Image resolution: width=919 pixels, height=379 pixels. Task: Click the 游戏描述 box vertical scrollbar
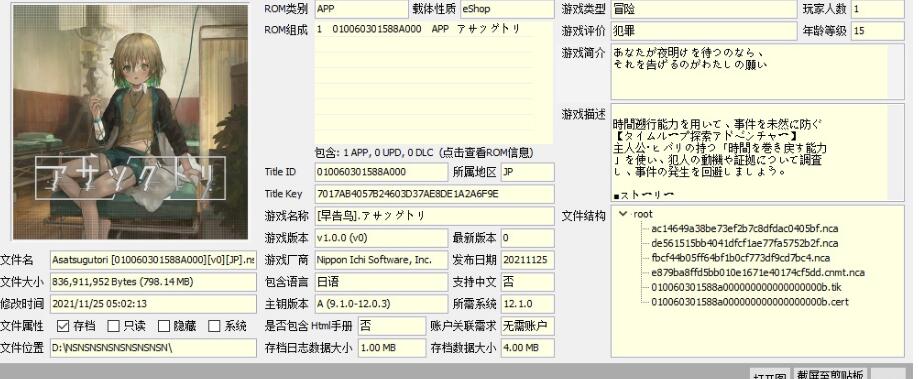[x=896, y=152]
